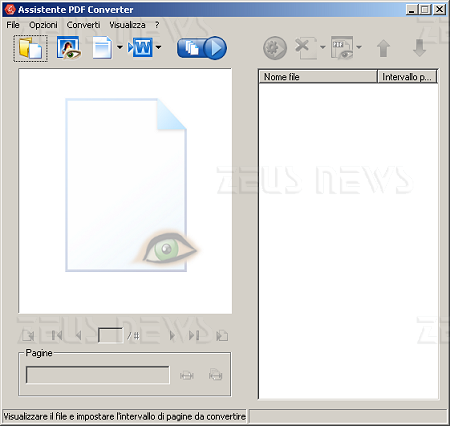This screenshot has height=426, width=450.
Task: Click the Intervallo p... column header
Action: click(x=407, y=77)
